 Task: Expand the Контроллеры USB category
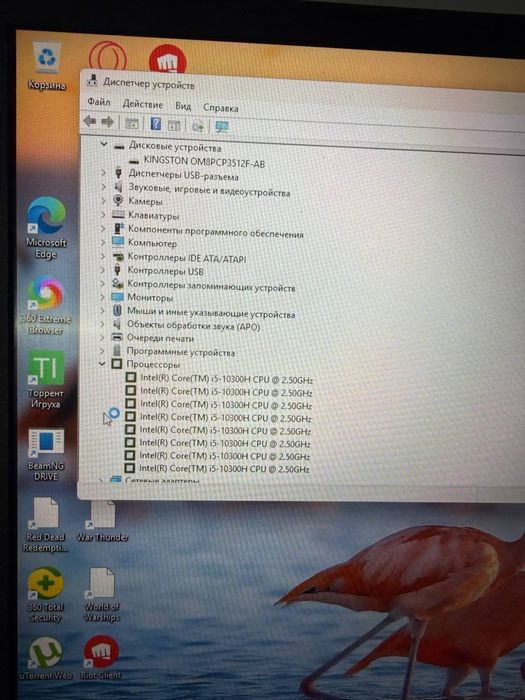click(102, 270)
